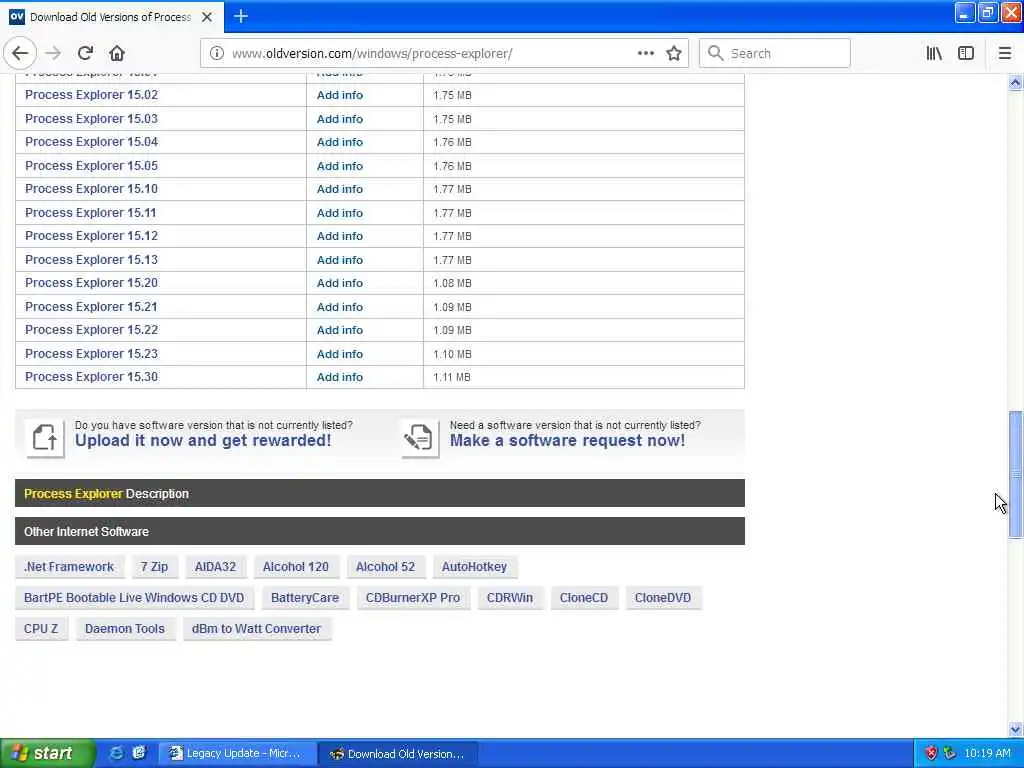Go to the browser home page
Viewport: 1024px width, 768px height.
coord(117,53)
